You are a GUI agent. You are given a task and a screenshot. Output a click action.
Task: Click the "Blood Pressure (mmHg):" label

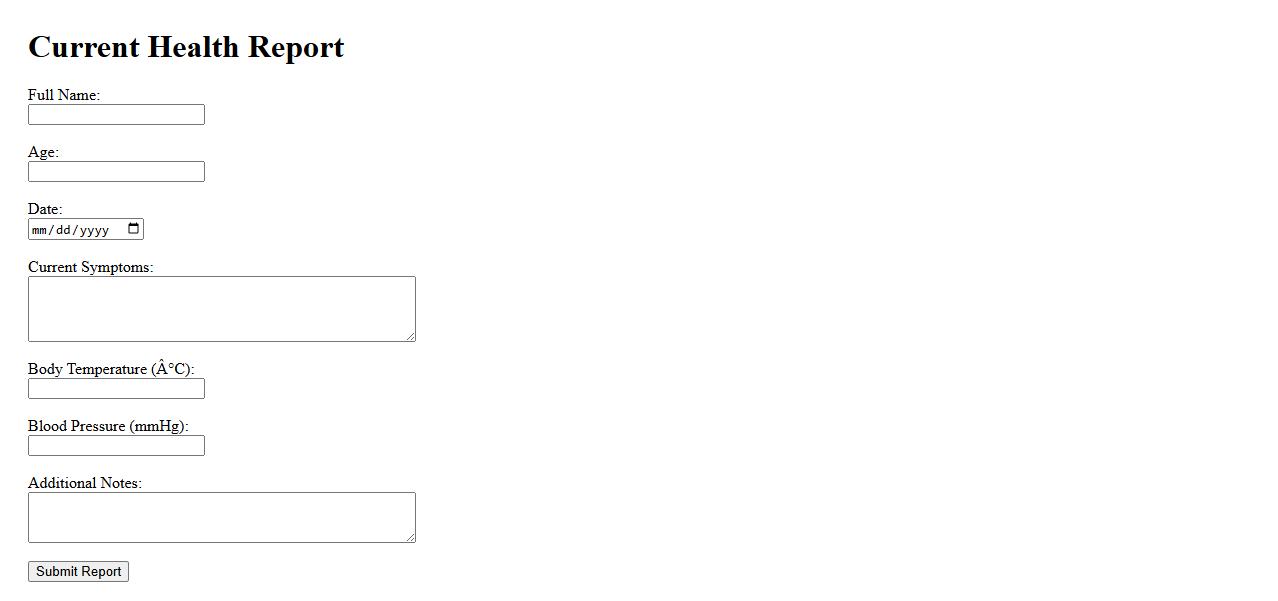pyautogui.click(x=108, y=426)
